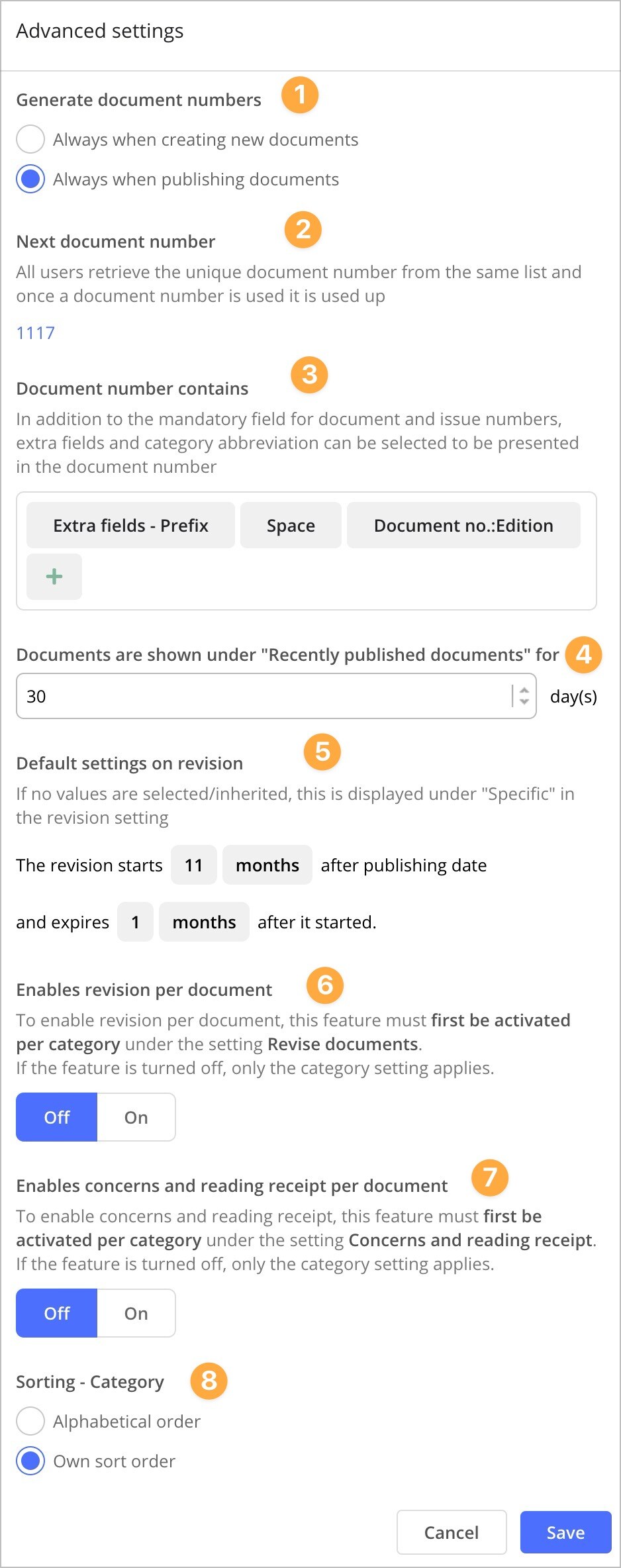Click 'The revision starts' label
Viewport: 621px width, 1568px height.
[89, 865]
